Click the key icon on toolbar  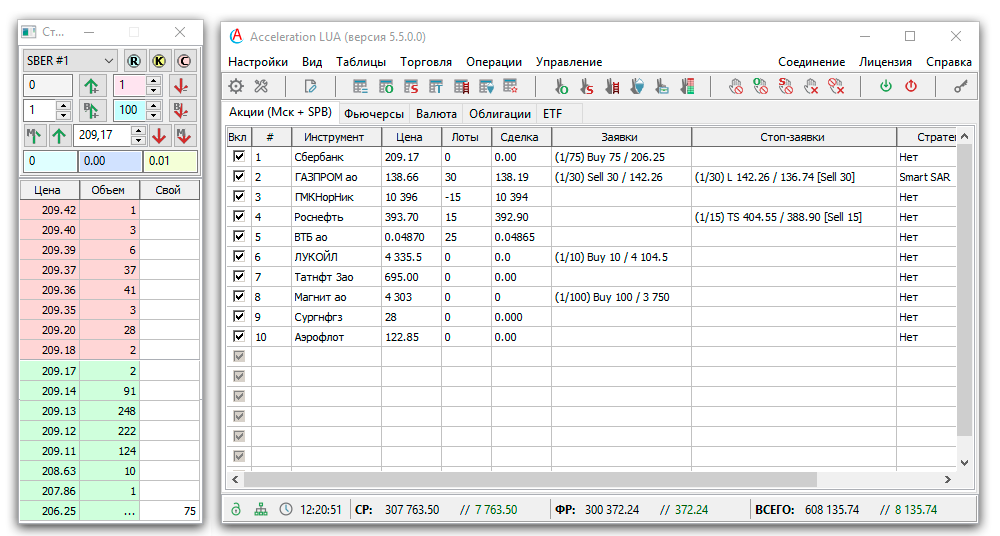[960, 86]
